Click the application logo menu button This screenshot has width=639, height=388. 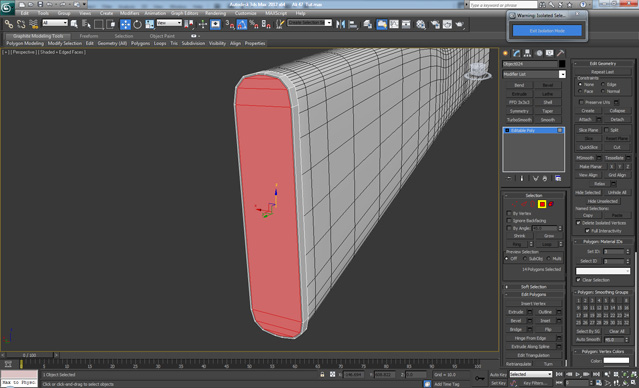click(x=7, y=7)
